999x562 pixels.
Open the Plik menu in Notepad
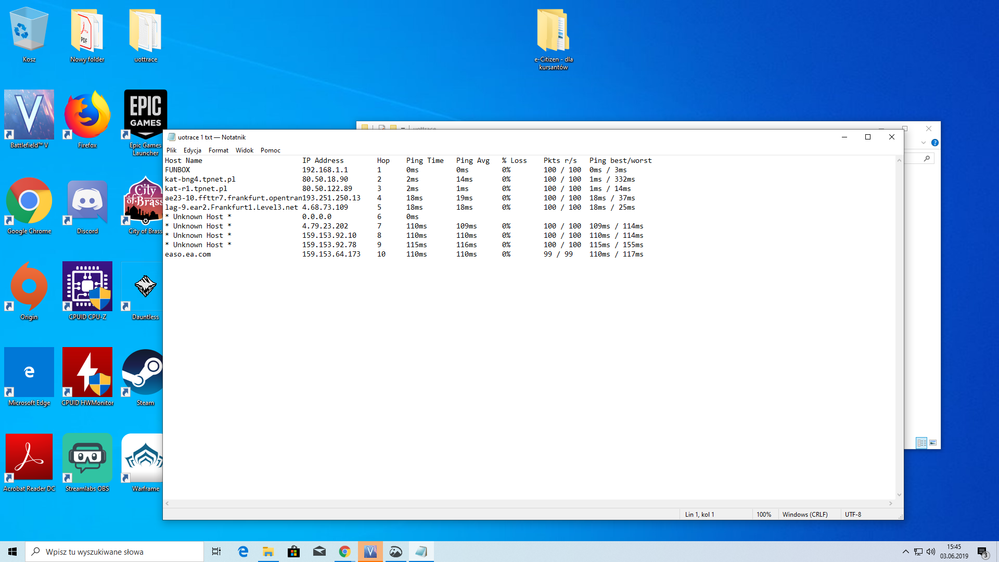171,150
